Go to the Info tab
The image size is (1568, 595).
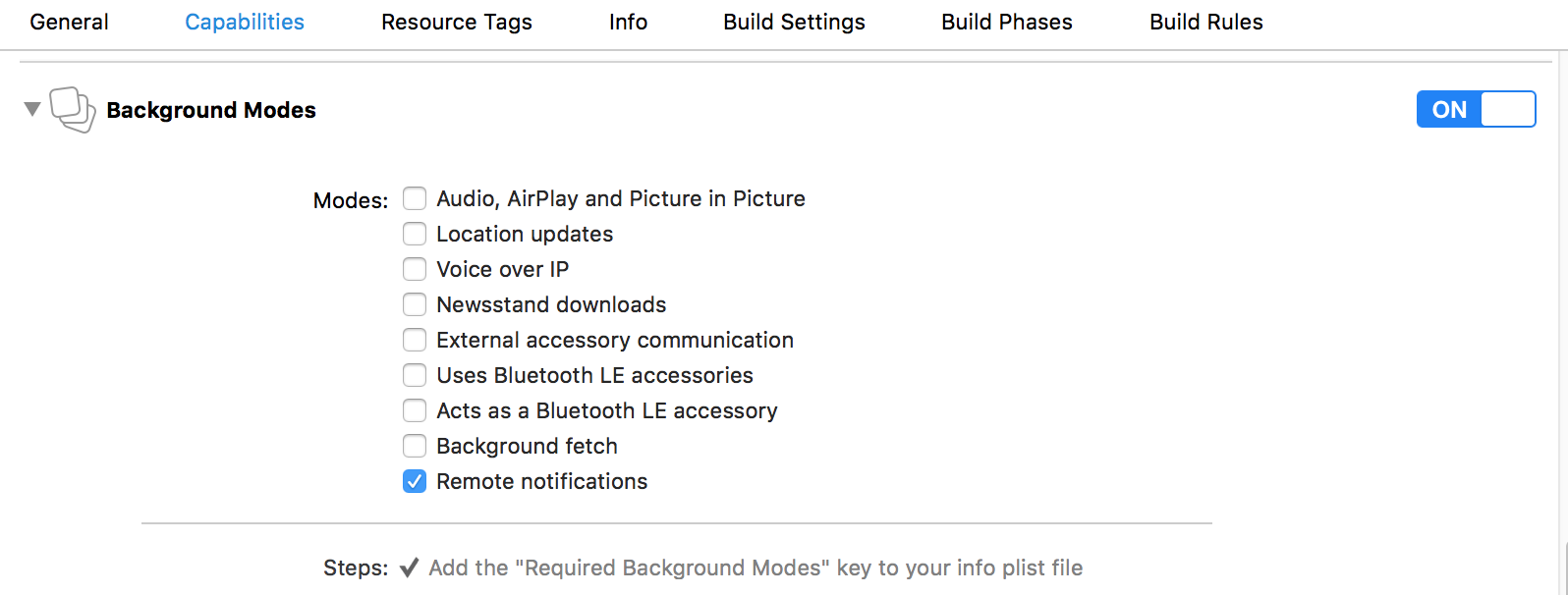coord(628,22)
